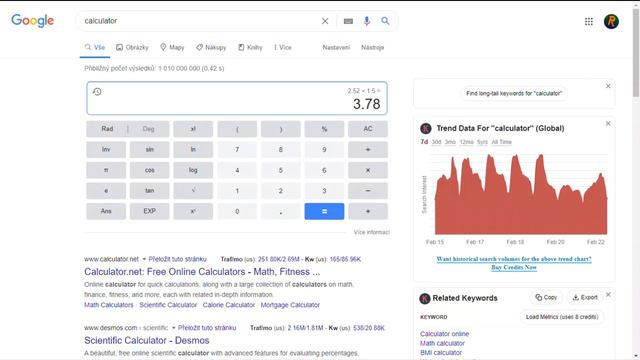This screenshot has height=360, width=640.
Task: Click the blue equals key
Action: [324, 211]
